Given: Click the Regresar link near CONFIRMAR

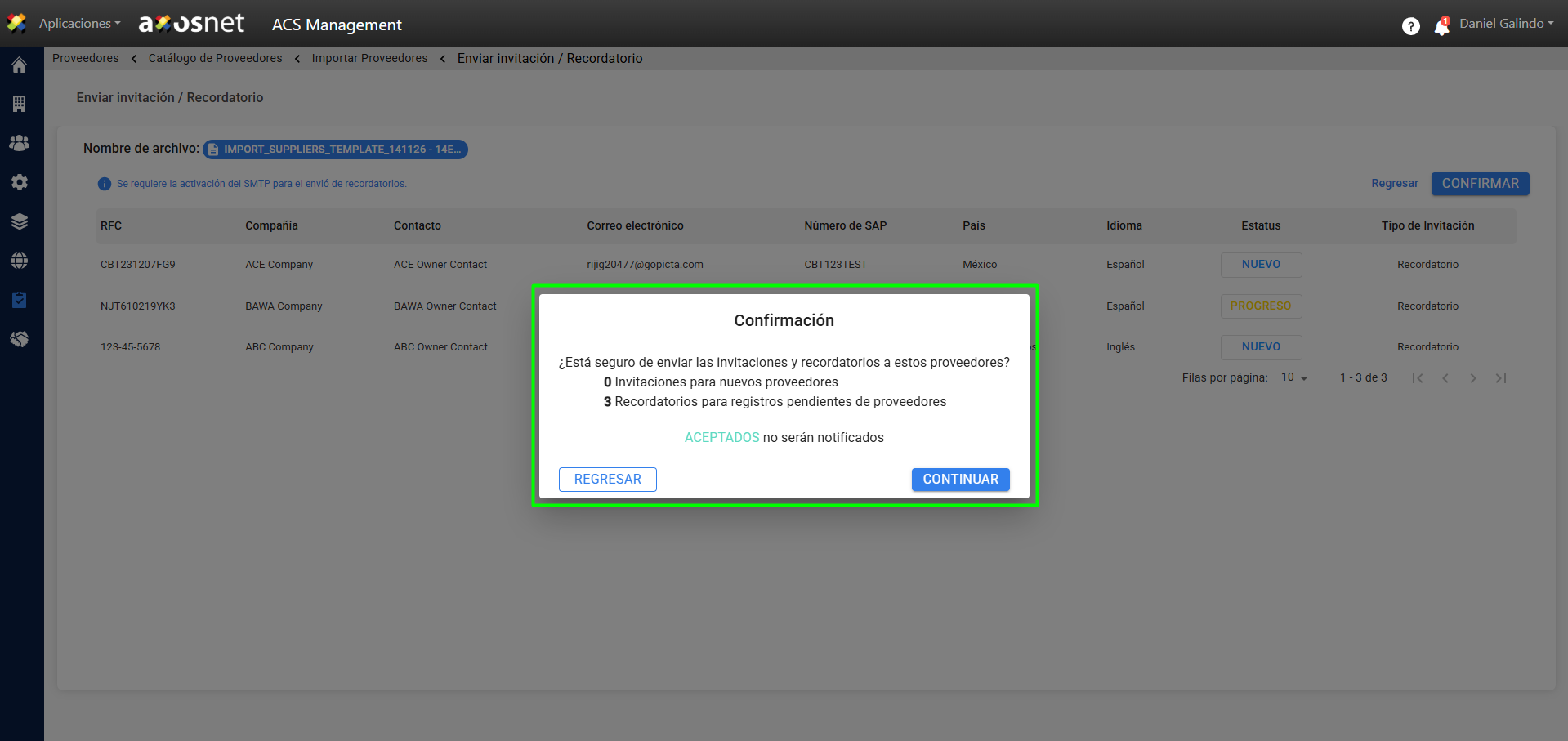Looking at the screenshot, I should (x=1394, y=184).
